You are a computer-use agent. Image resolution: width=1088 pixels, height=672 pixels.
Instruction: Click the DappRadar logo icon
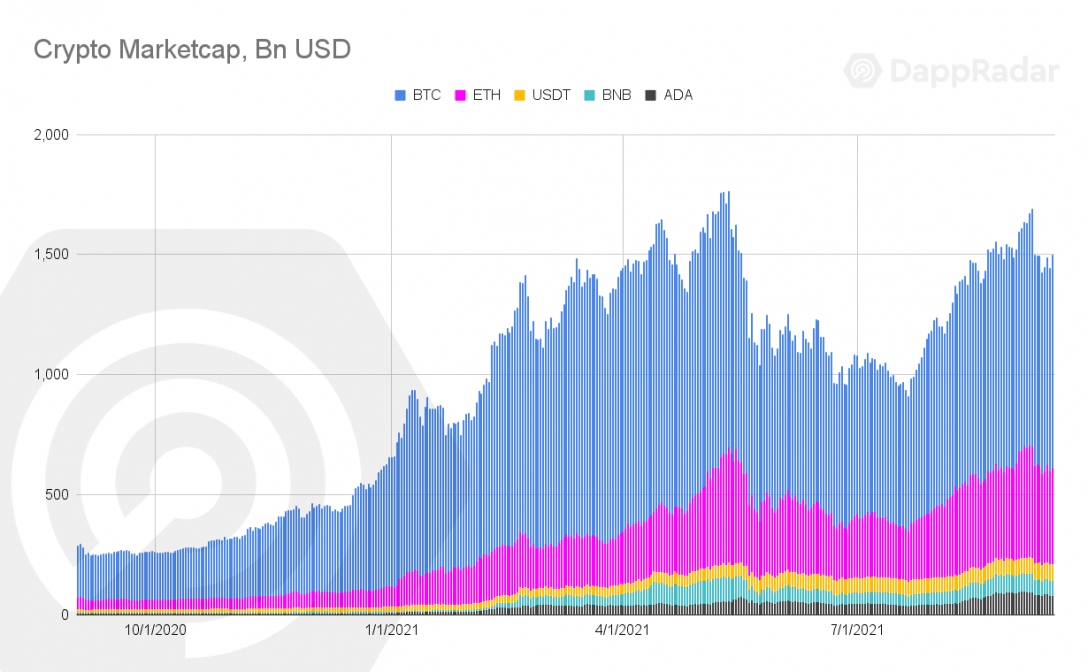[x=862, y=70]
